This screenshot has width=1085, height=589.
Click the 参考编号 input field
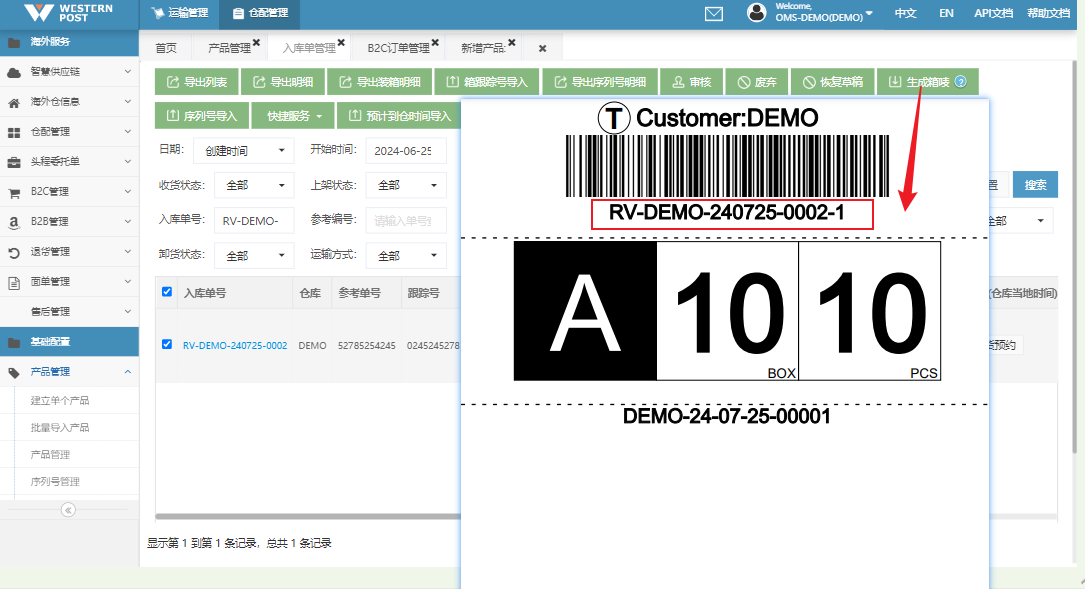[x=406, y=221]
